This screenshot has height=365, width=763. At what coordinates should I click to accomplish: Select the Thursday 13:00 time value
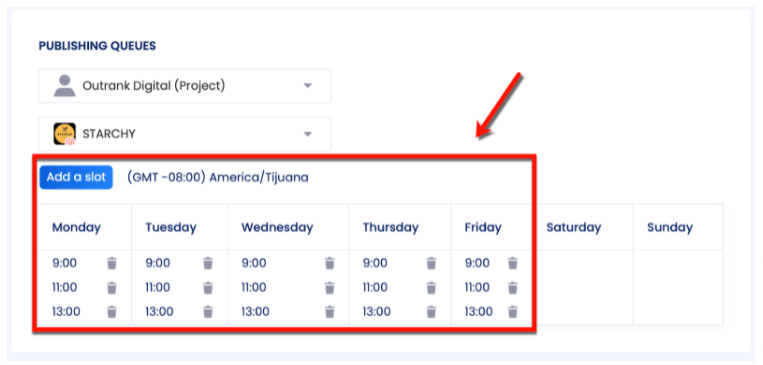click(377, 311)
